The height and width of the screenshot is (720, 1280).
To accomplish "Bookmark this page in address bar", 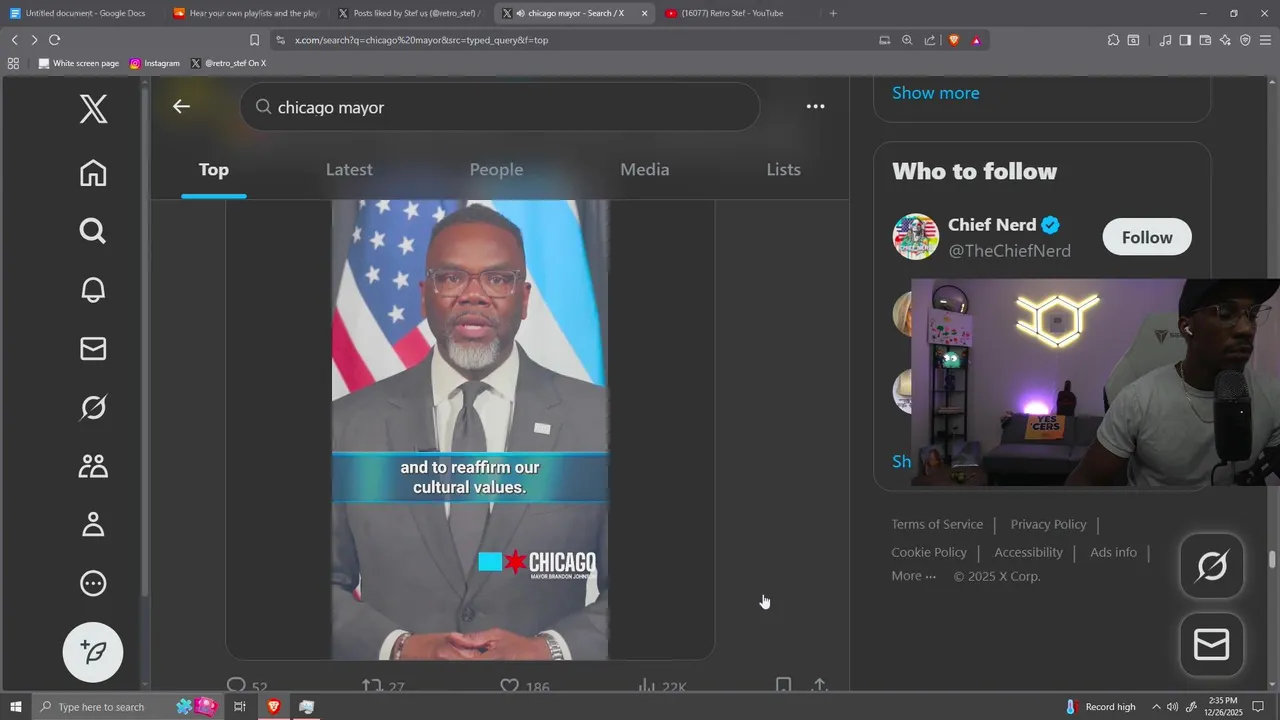I will coord(254,40).
